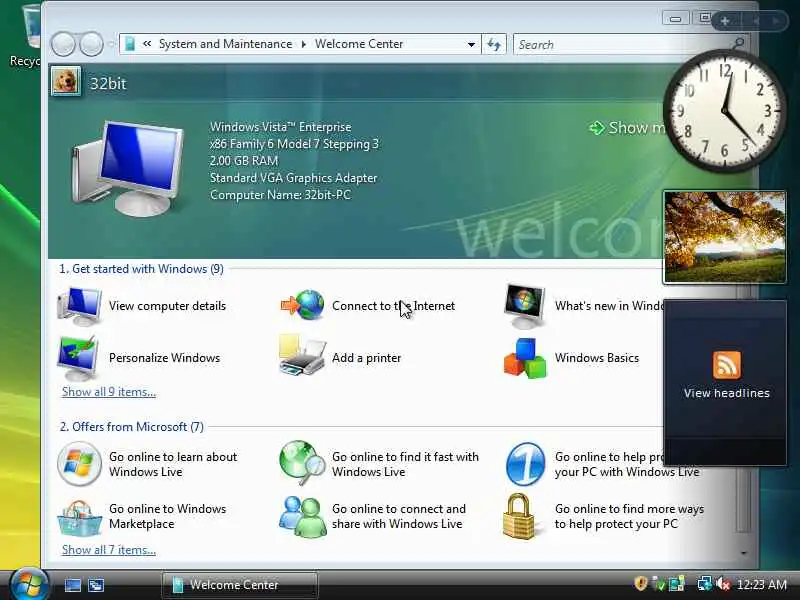Click the blue Windows Live OneCare icon
Viewport: 800px width, 600px height.
(526, 464)
